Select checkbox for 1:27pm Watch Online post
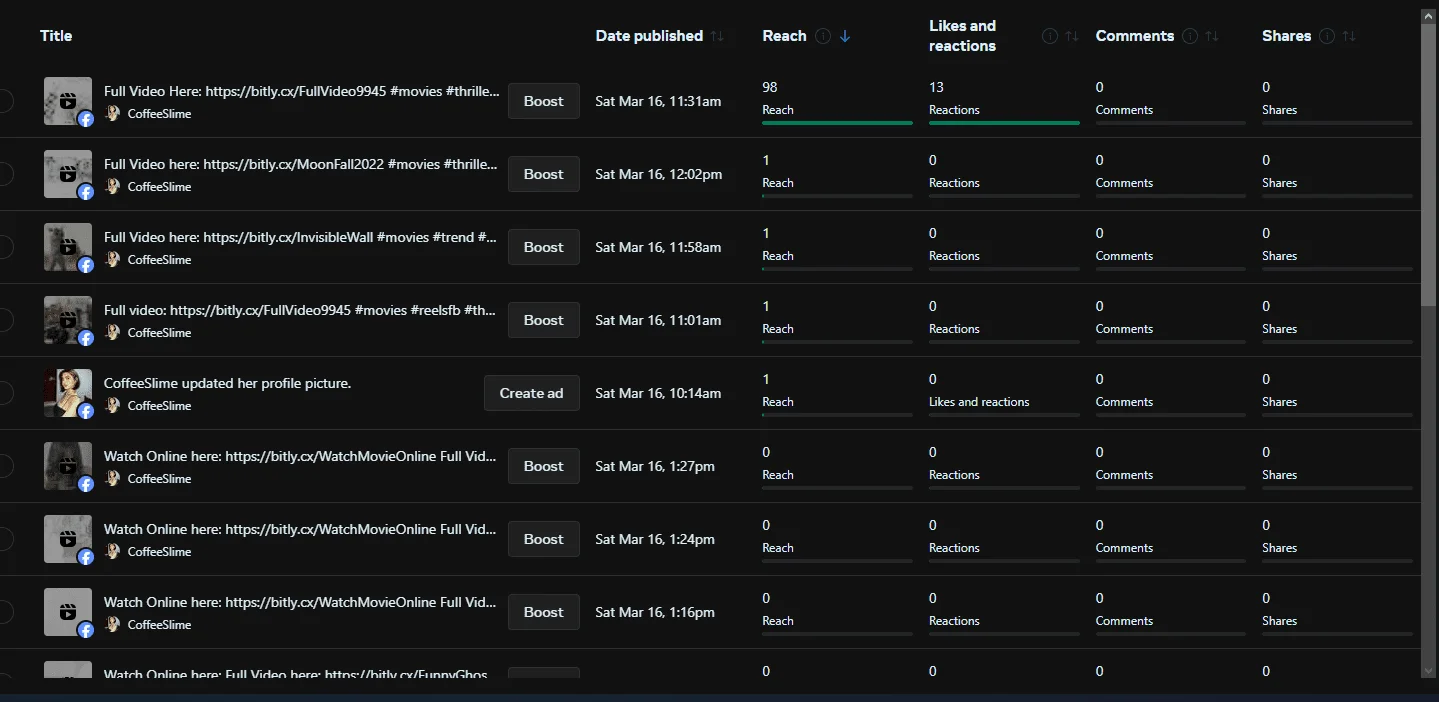This screenshot has width=1439, height=702. [3, 466]
